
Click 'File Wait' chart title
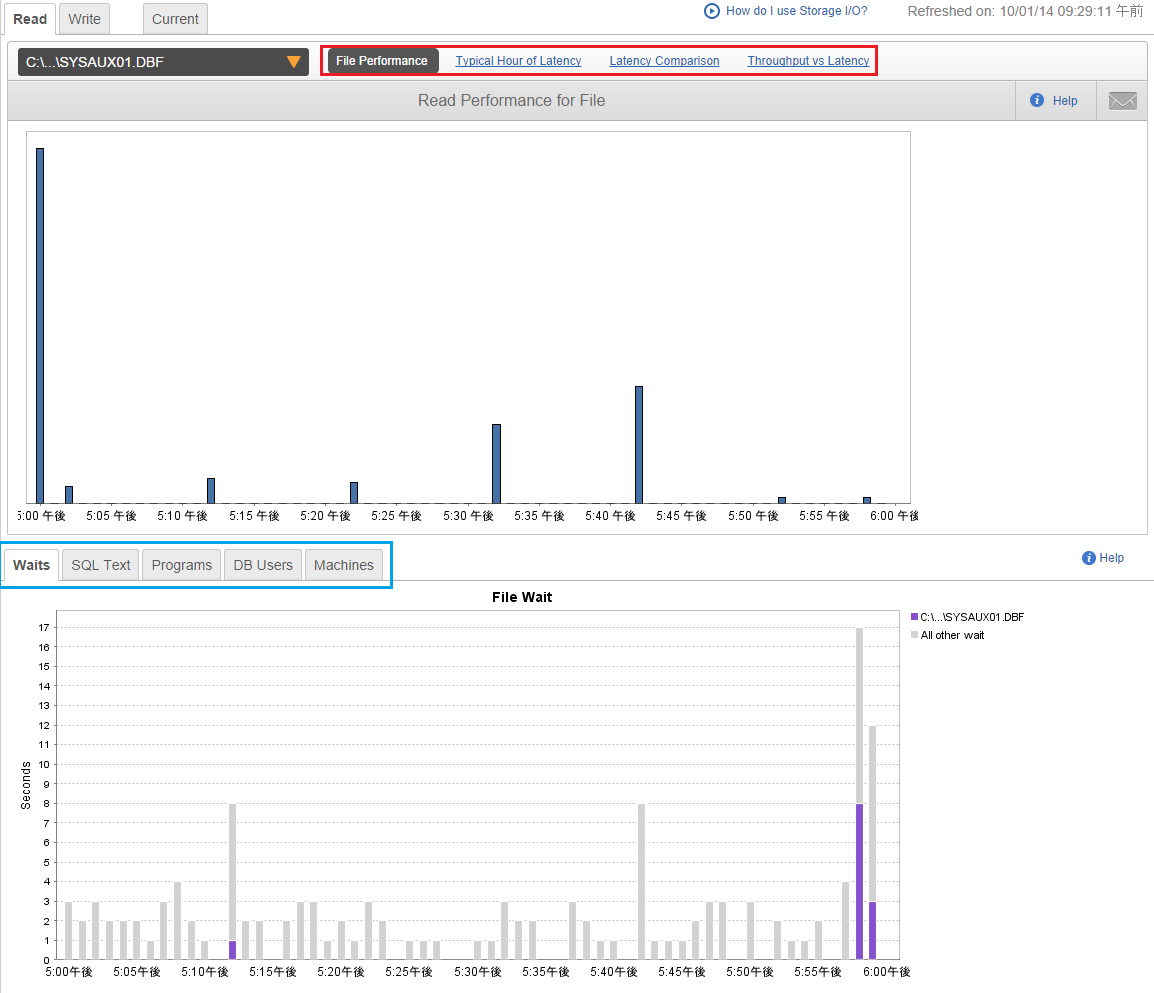522,597
